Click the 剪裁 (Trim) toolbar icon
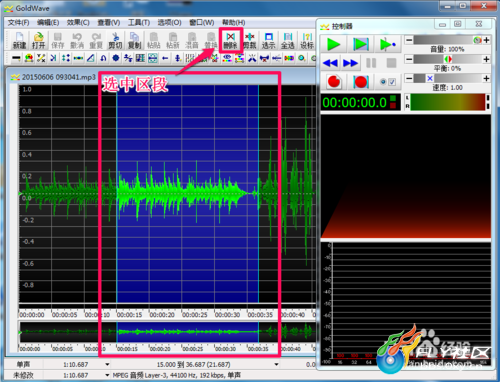Screen dimensions: 500x382 (x=249, y=40)
